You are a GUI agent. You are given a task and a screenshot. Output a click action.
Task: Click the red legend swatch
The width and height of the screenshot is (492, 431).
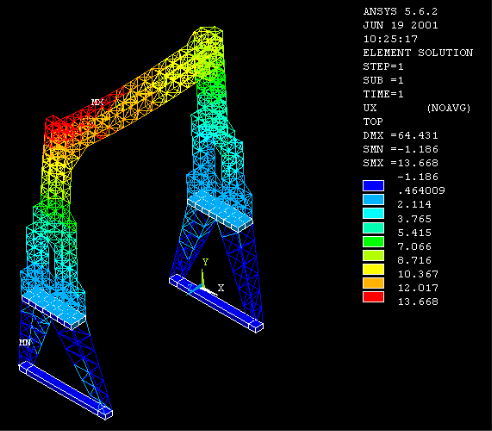pos(373,297)
